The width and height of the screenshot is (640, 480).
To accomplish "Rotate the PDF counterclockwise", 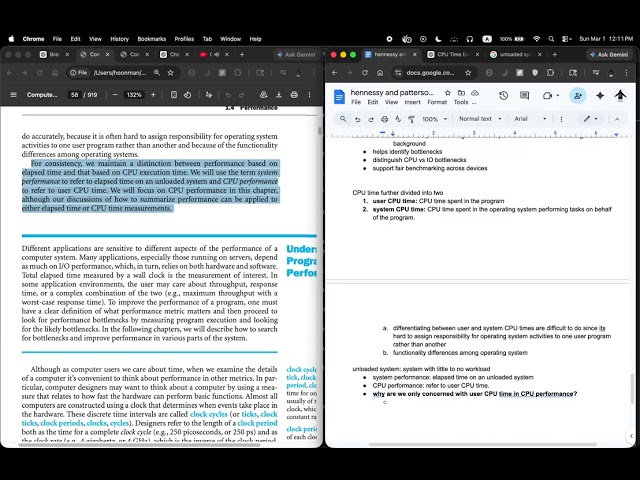I will click(x=187, y=95).
